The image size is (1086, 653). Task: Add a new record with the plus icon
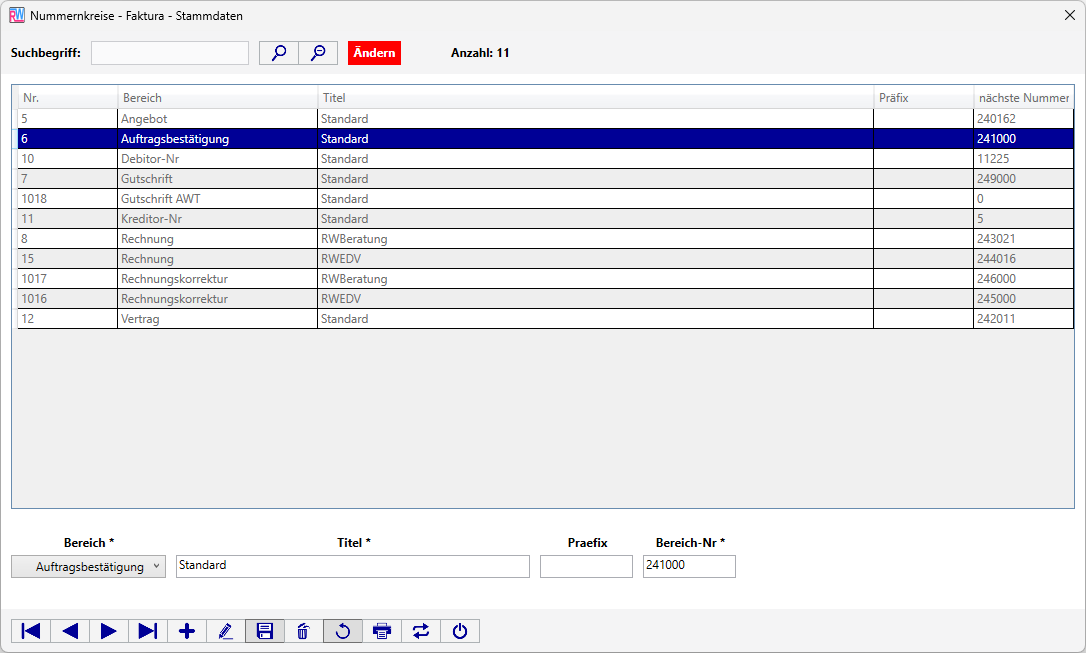pyautogui.click(x=187, y=631)
